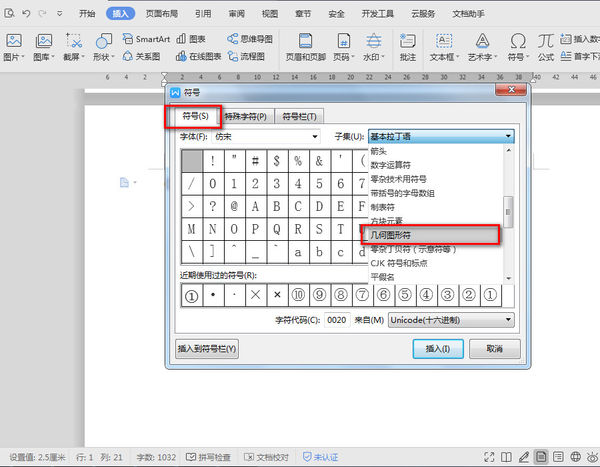Insert a chart (图表)

click(x=191, y=39)
